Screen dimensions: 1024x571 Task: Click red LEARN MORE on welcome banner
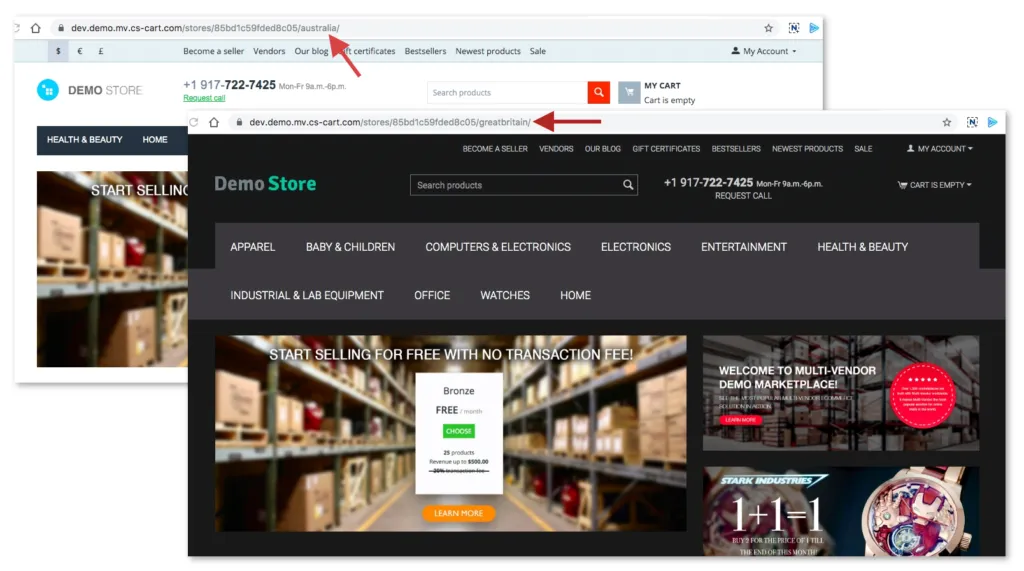pos(741,420)
